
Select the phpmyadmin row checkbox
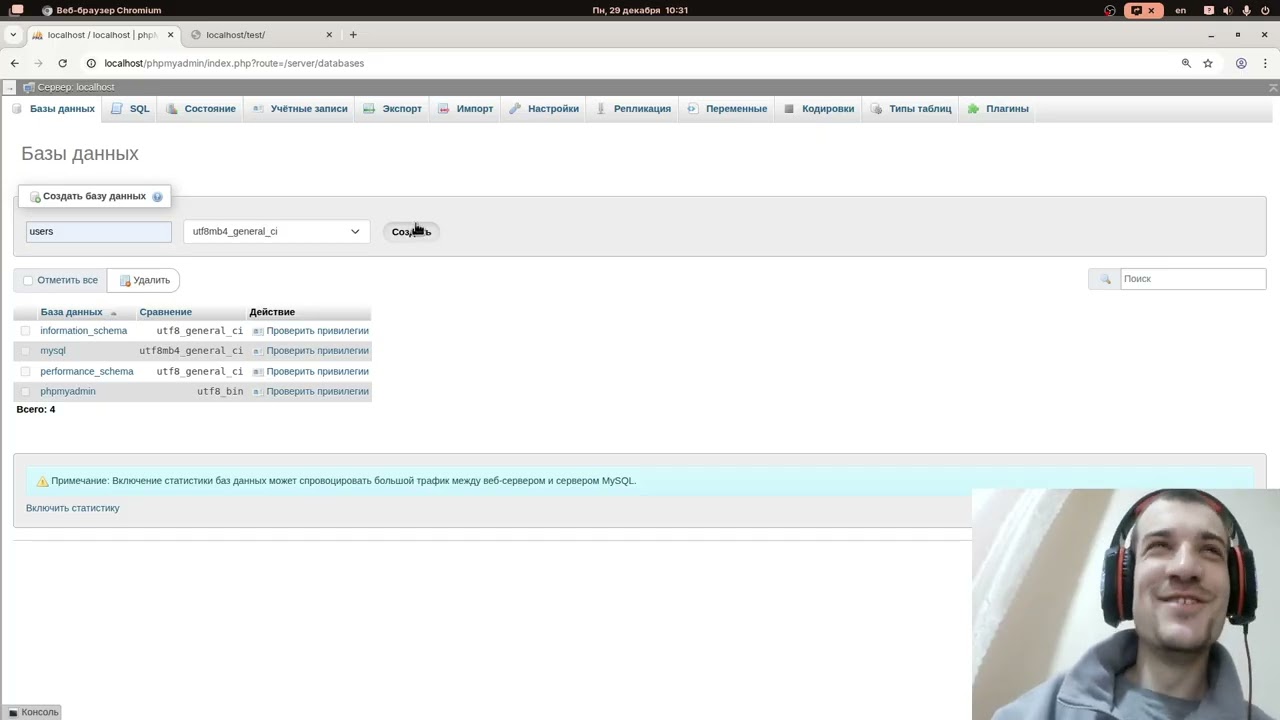[25, 392]
